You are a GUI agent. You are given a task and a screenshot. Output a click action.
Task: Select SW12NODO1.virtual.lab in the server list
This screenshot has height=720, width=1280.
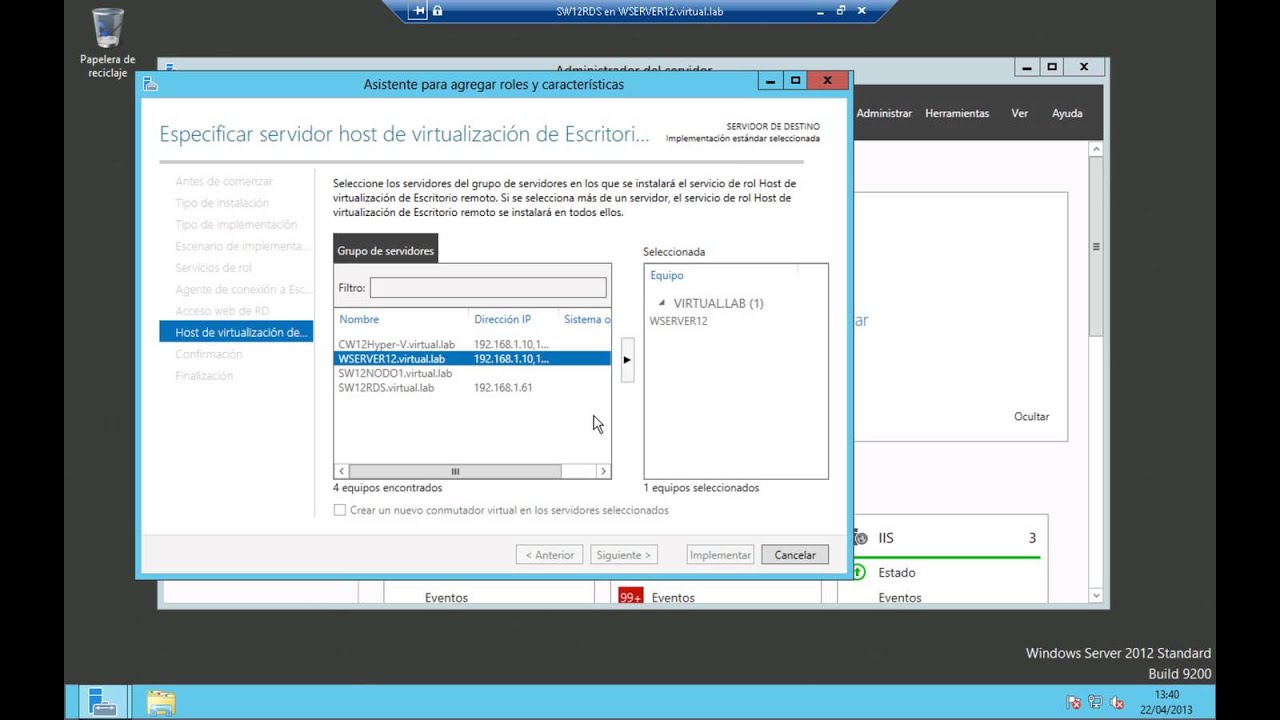tap(472, 373)
